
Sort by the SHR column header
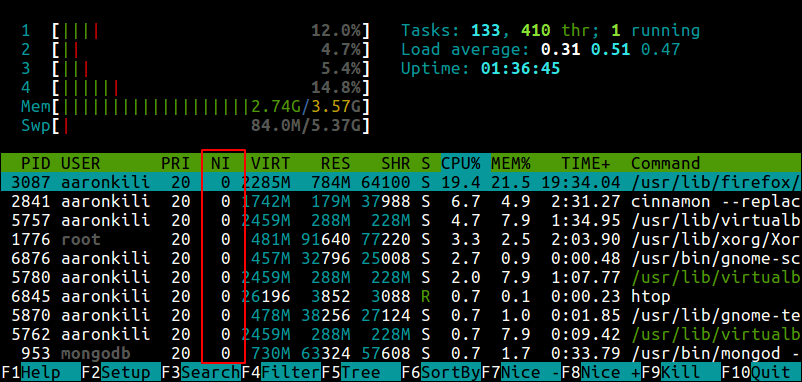coord(396,164)
